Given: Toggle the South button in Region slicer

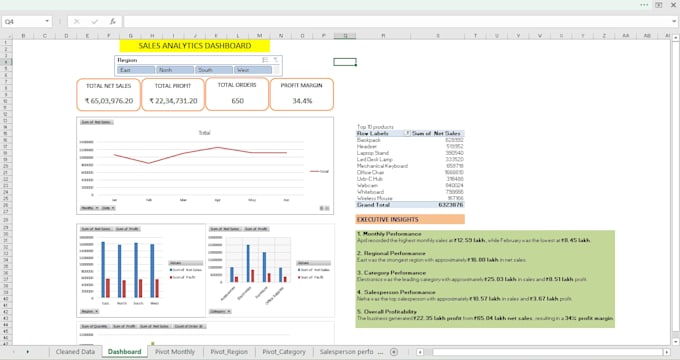Looking at the screenshot, I should [x=214, y=70].
